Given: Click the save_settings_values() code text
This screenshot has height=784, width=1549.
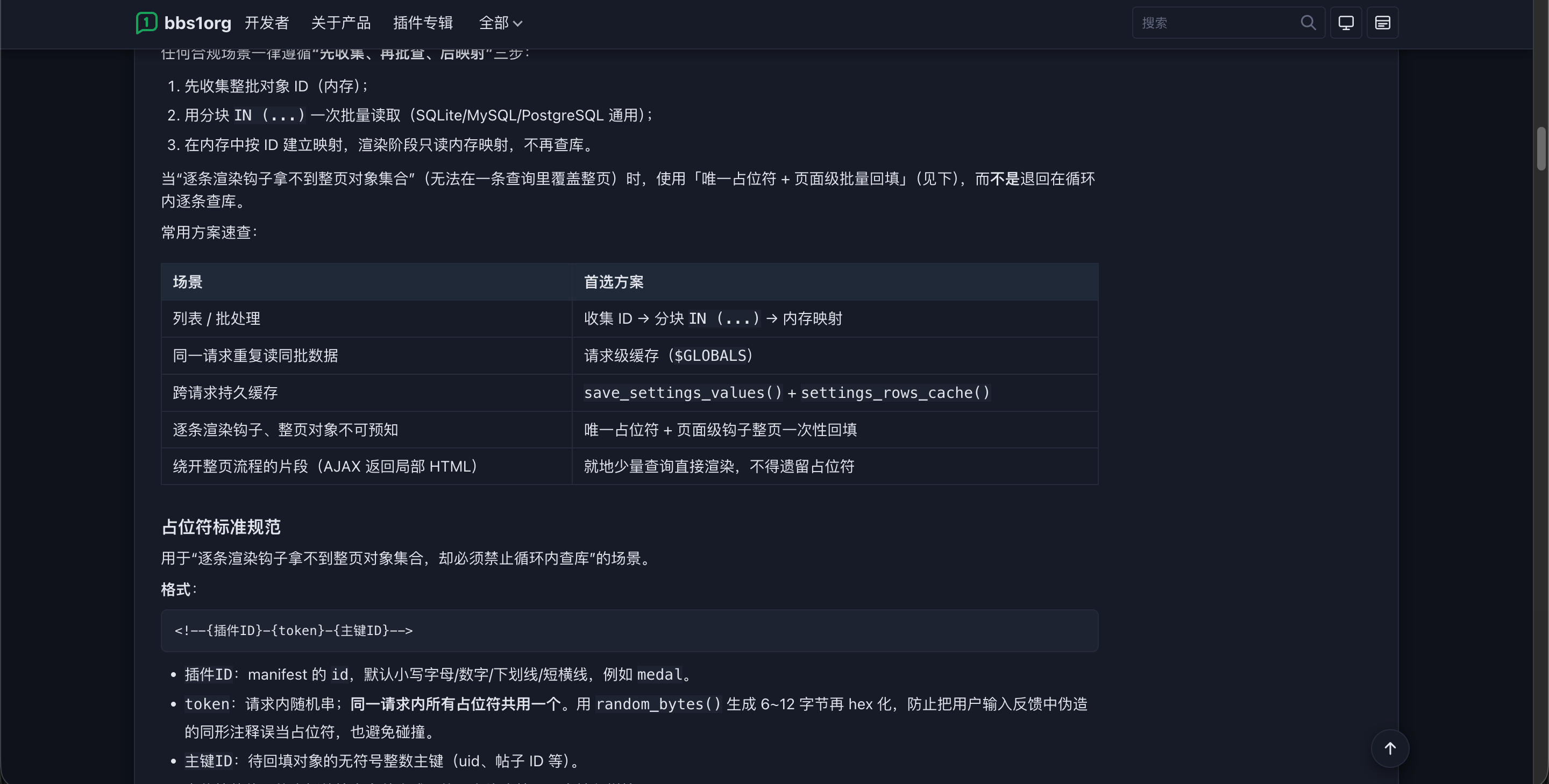Looking at the screenshot, I should point(683,393).
